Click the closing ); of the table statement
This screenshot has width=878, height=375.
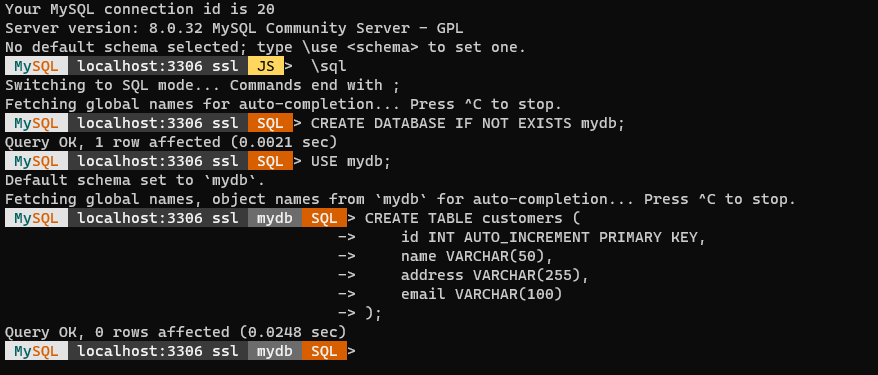[x=373, y=313]
